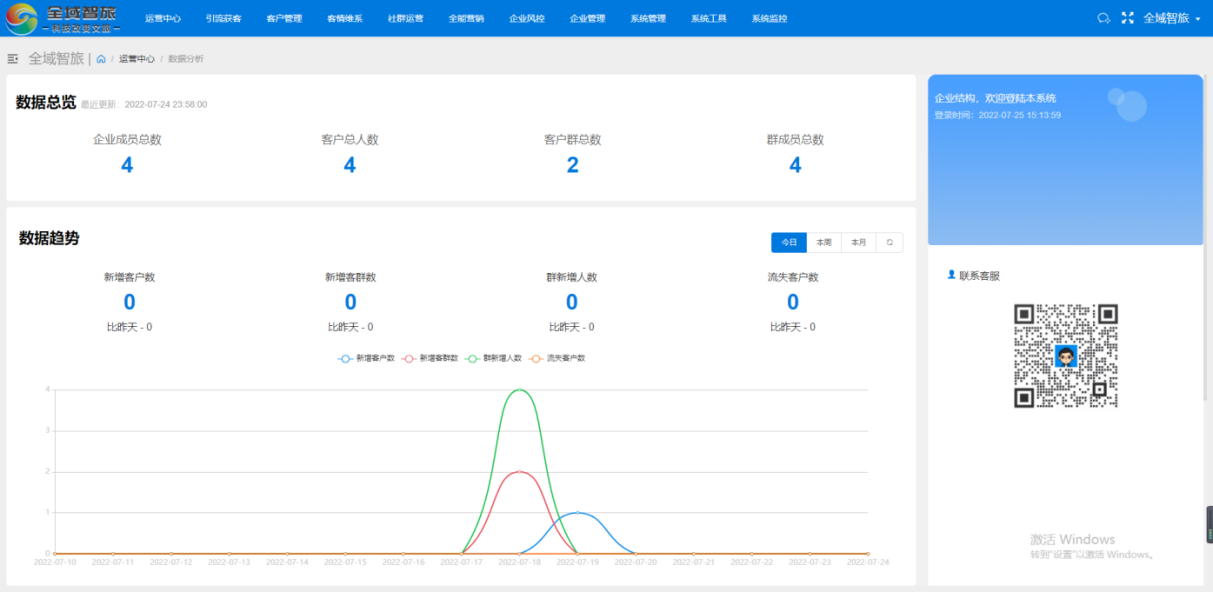Select the 今日 time range button
This screenshot has height=592, width=1213.
789,242
